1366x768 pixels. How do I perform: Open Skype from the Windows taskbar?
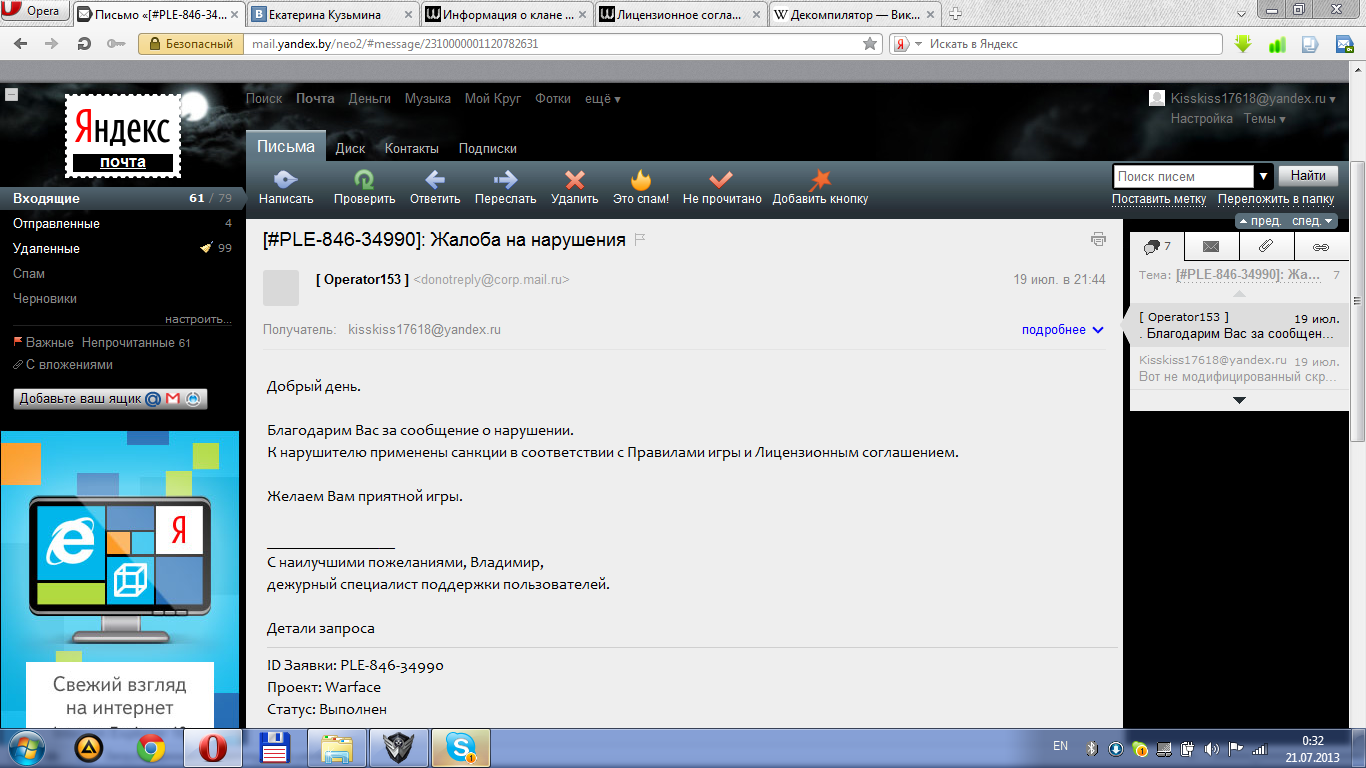click(461, 747)
